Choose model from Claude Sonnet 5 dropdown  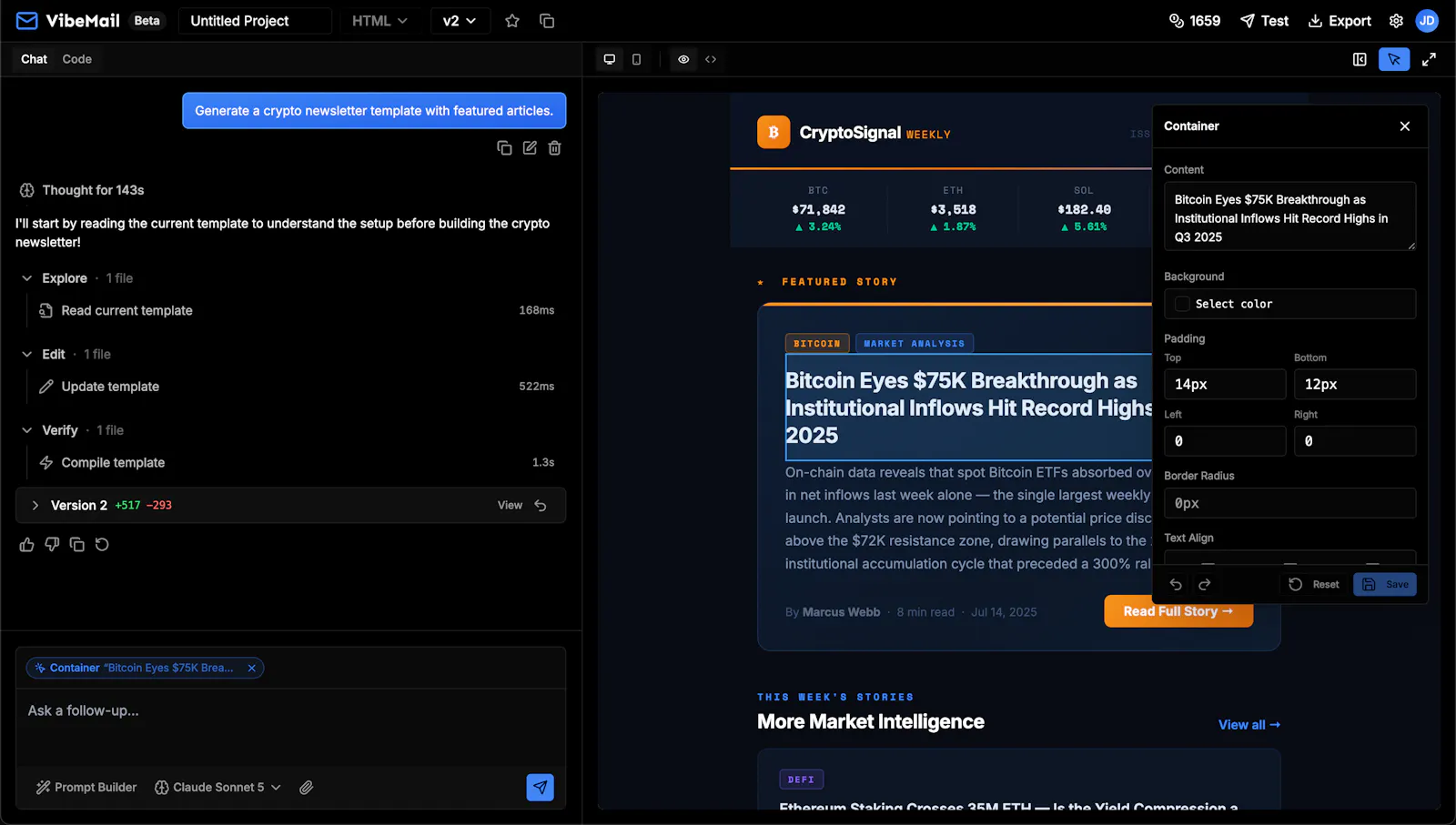pyautogui.click(x=217, y=788)
